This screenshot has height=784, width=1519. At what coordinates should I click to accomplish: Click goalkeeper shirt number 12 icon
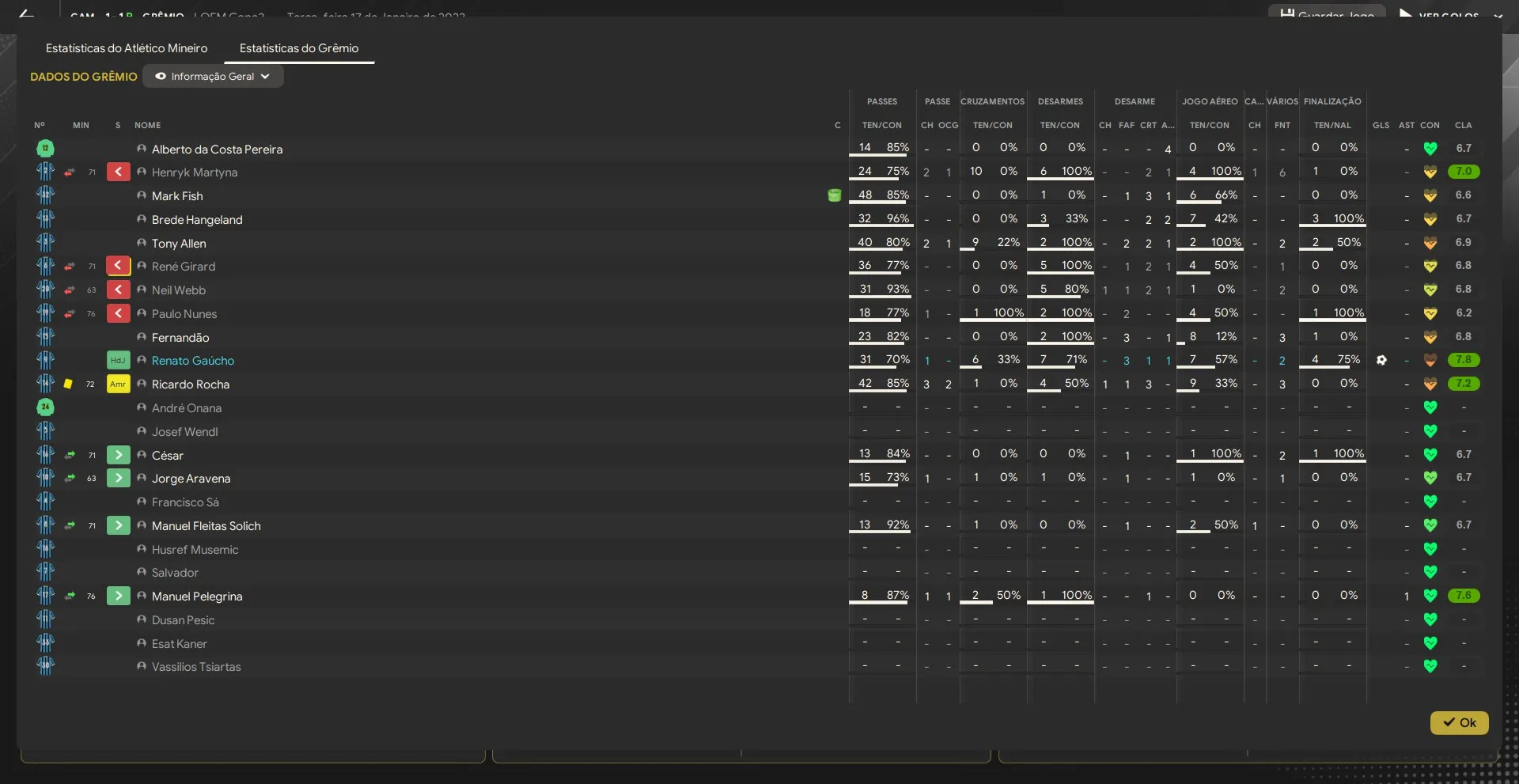[45, 148]
